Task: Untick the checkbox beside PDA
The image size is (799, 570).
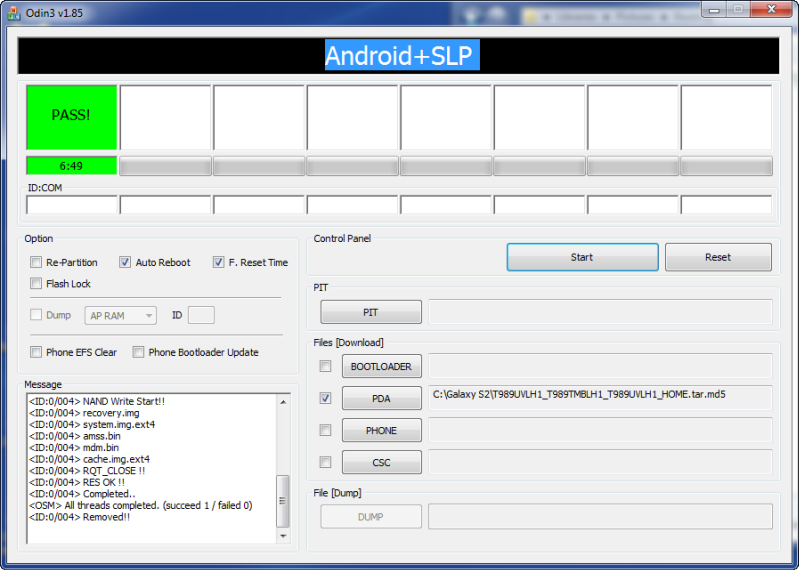Action: [325, 398]
